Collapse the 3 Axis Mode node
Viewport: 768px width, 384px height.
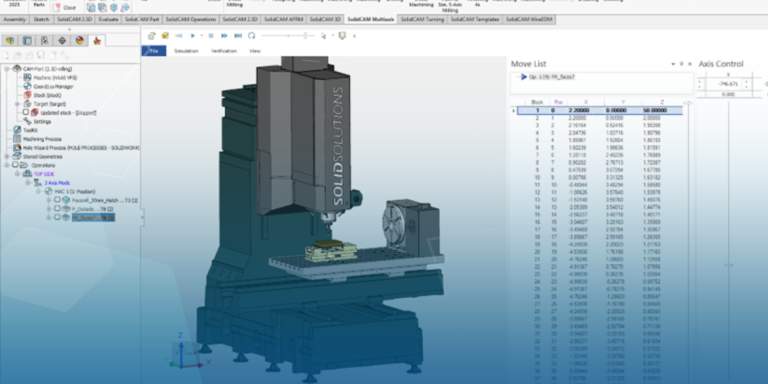coord(28,183)
